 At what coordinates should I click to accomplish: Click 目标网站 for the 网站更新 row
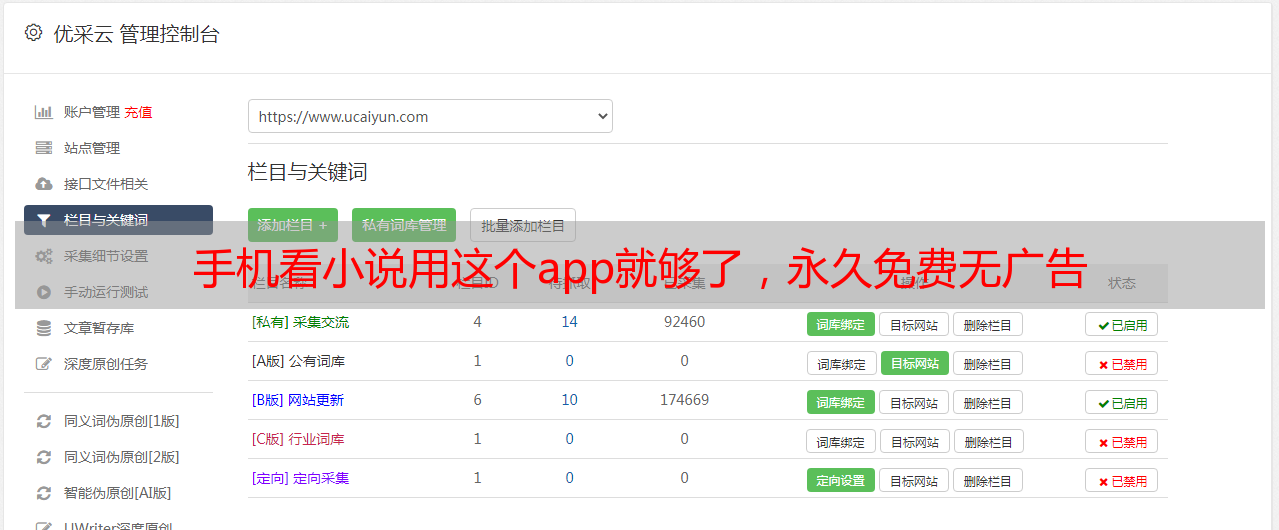point(914,402)
